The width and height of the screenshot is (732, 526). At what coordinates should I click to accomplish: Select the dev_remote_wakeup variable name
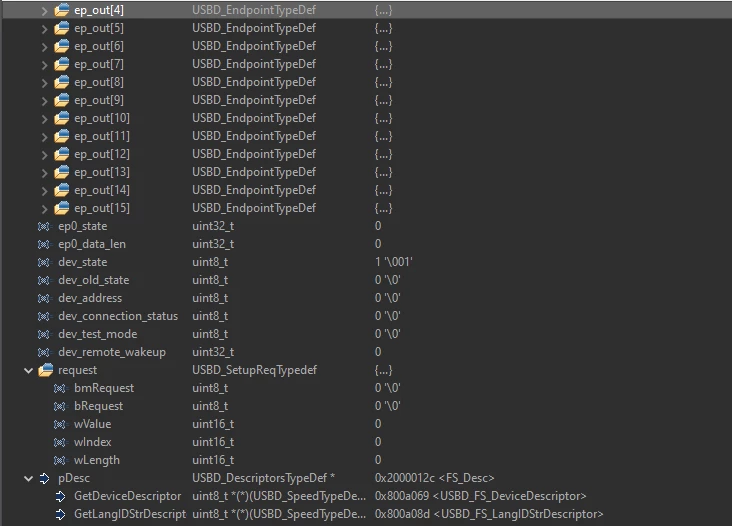click(x=112, y=352)
